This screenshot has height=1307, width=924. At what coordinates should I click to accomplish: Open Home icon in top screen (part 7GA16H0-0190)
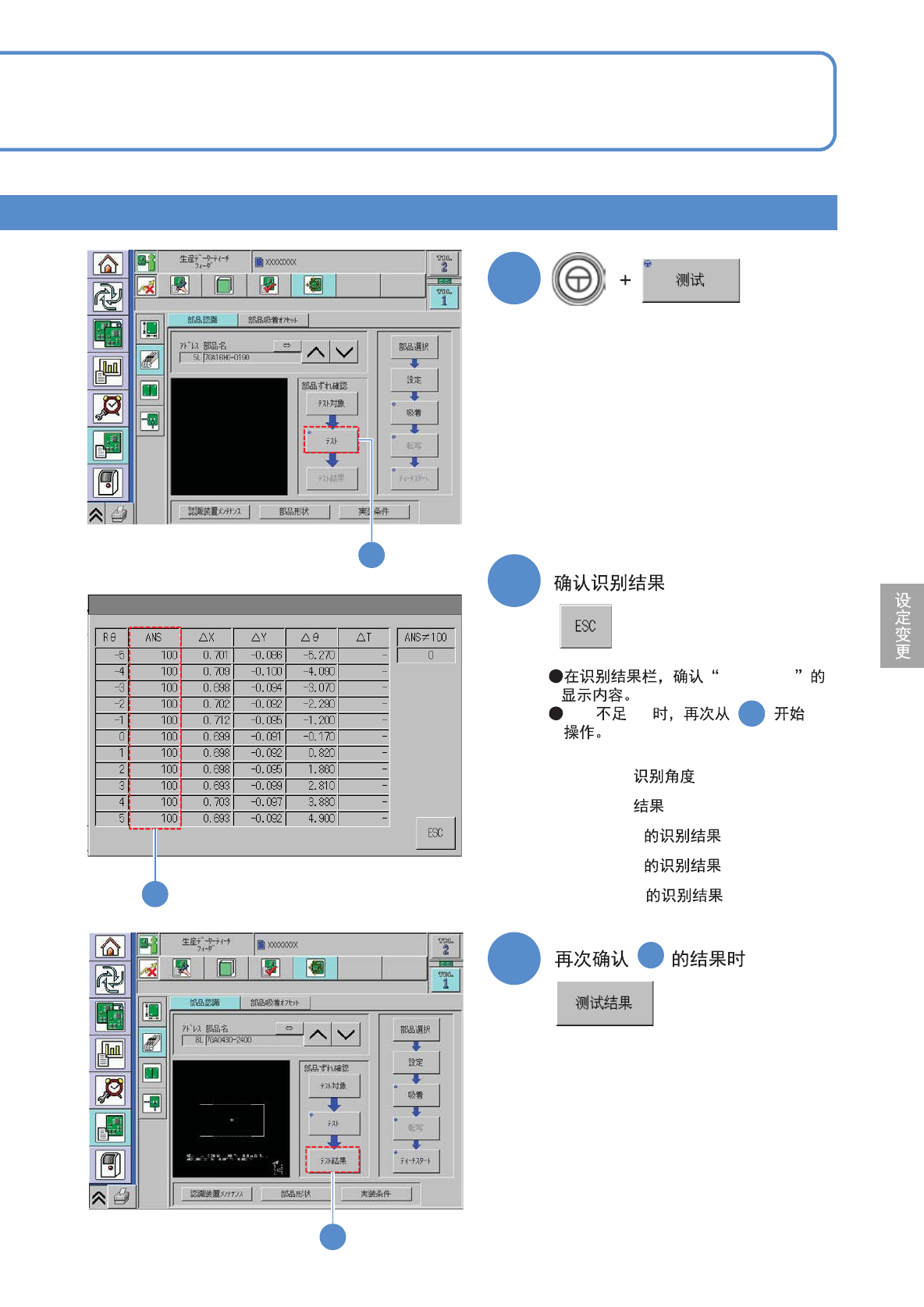coord(108,264)
